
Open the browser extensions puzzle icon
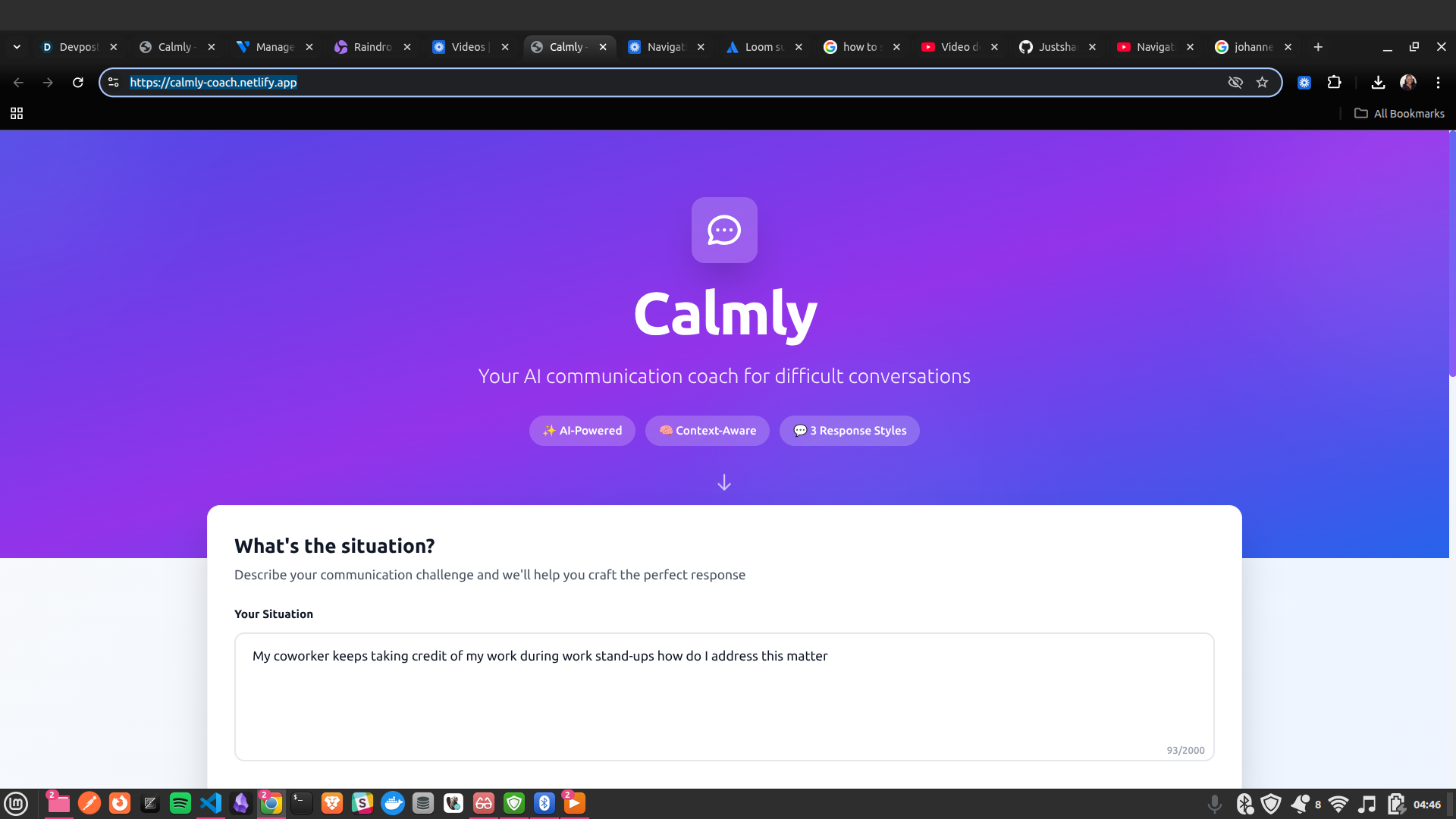click(1334, 83)
